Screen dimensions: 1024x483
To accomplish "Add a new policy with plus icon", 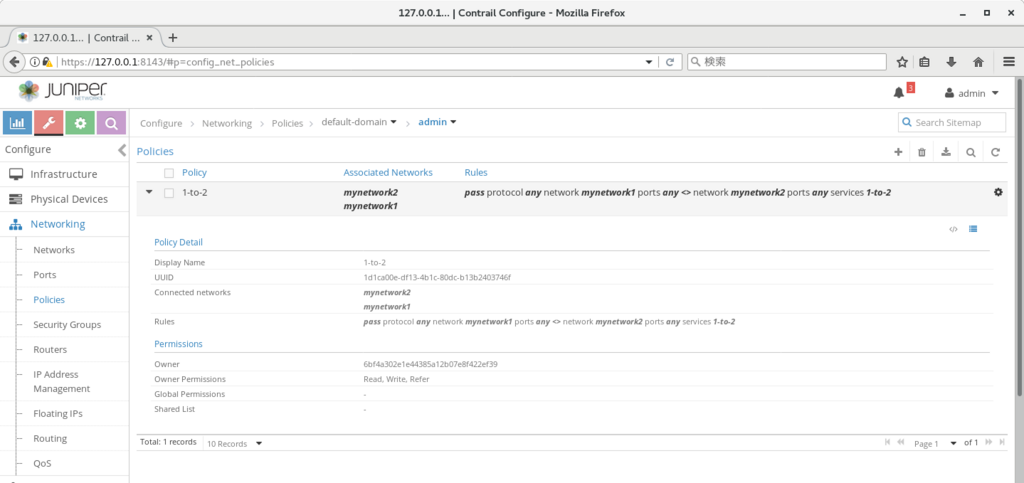I will coord(898,152).
